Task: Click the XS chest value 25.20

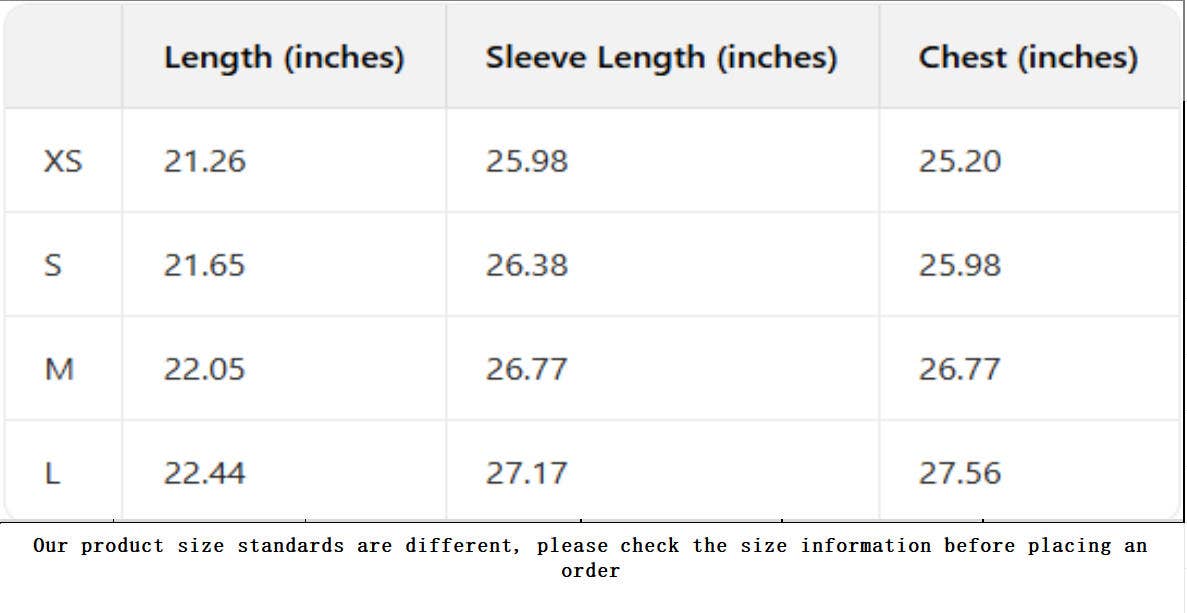Action: [960, 161]
